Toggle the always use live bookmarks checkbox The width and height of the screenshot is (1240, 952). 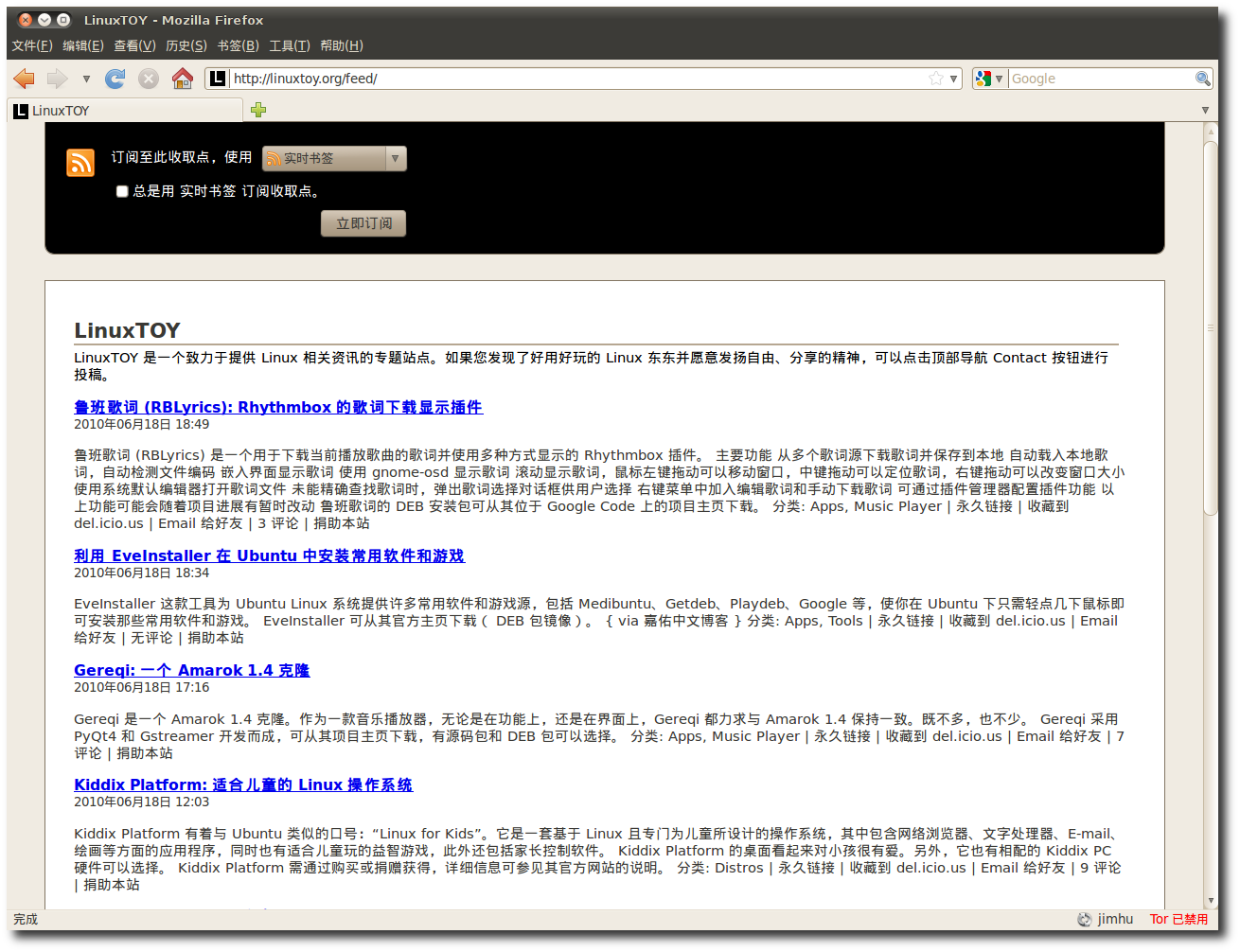coord(122,191)
